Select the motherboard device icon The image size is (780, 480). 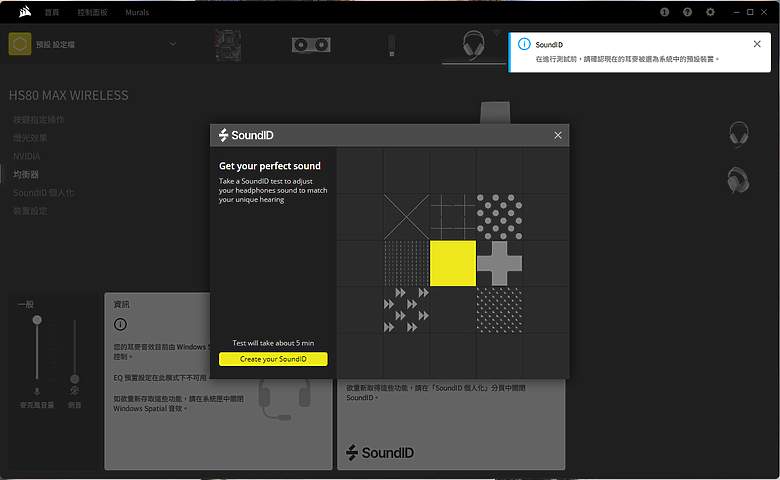tap(228, 45)
